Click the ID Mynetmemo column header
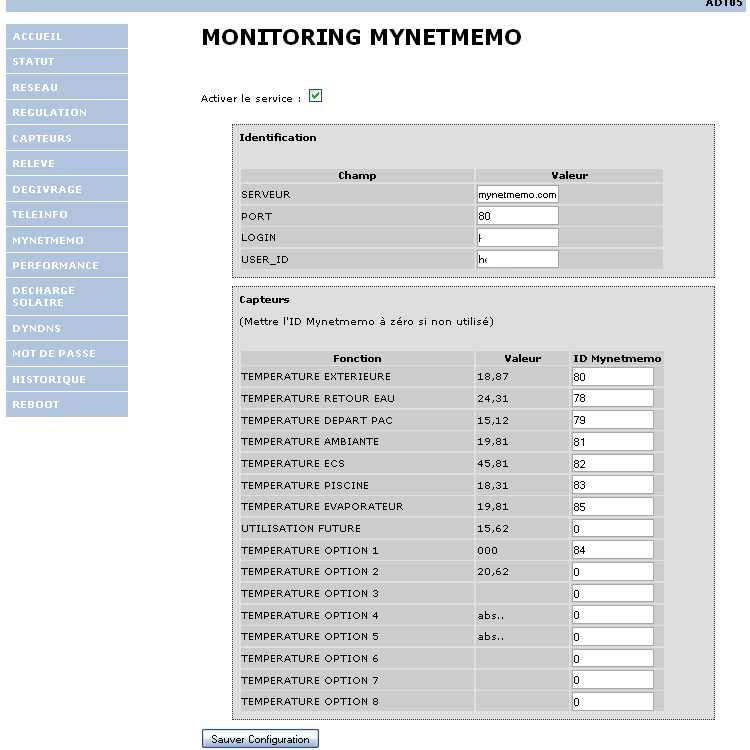Image resolution: width=750 pixels, height=750 pixels. point(617,358)
